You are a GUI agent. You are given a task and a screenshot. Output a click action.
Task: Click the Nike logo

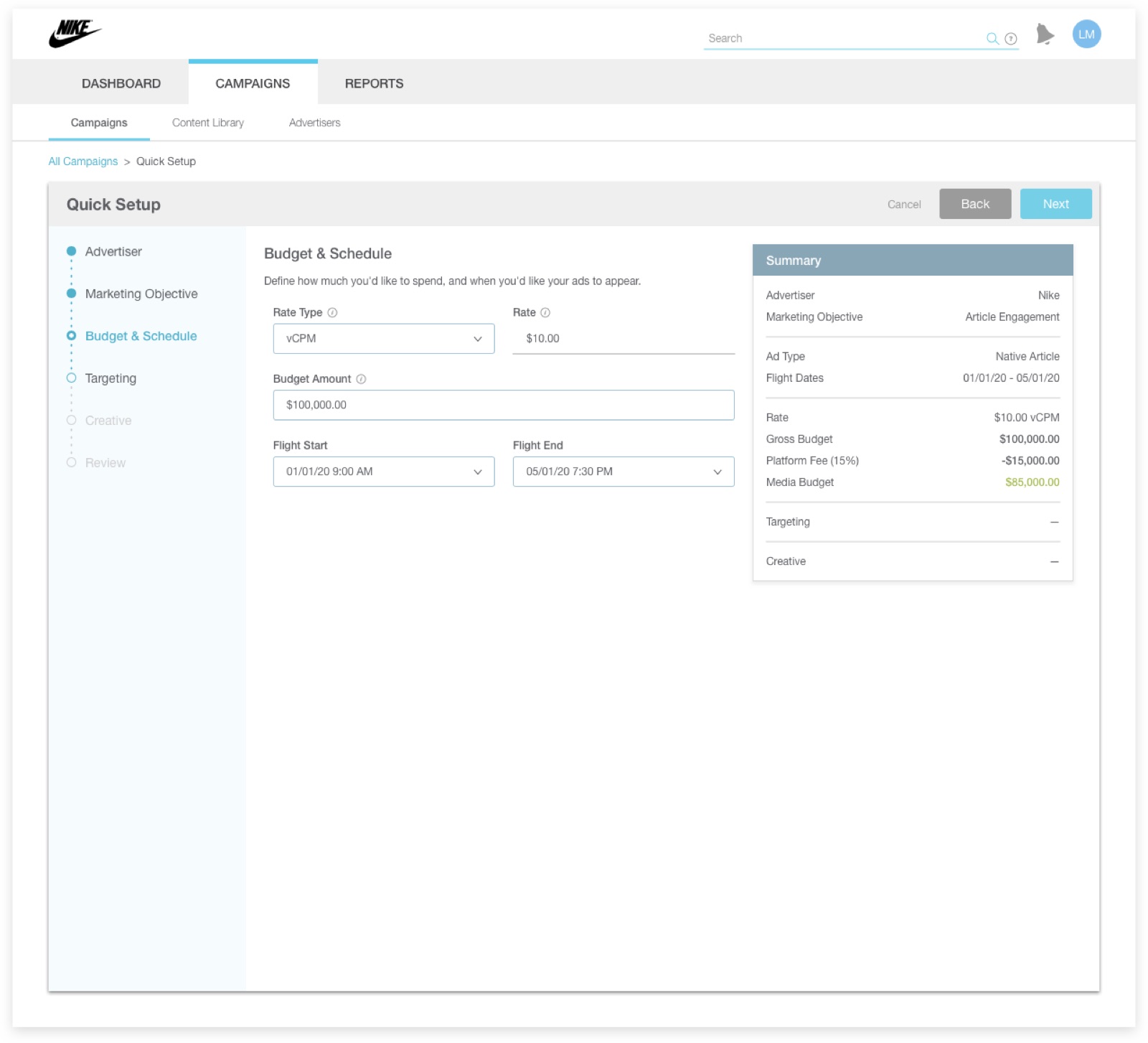[x=75, y=34]
